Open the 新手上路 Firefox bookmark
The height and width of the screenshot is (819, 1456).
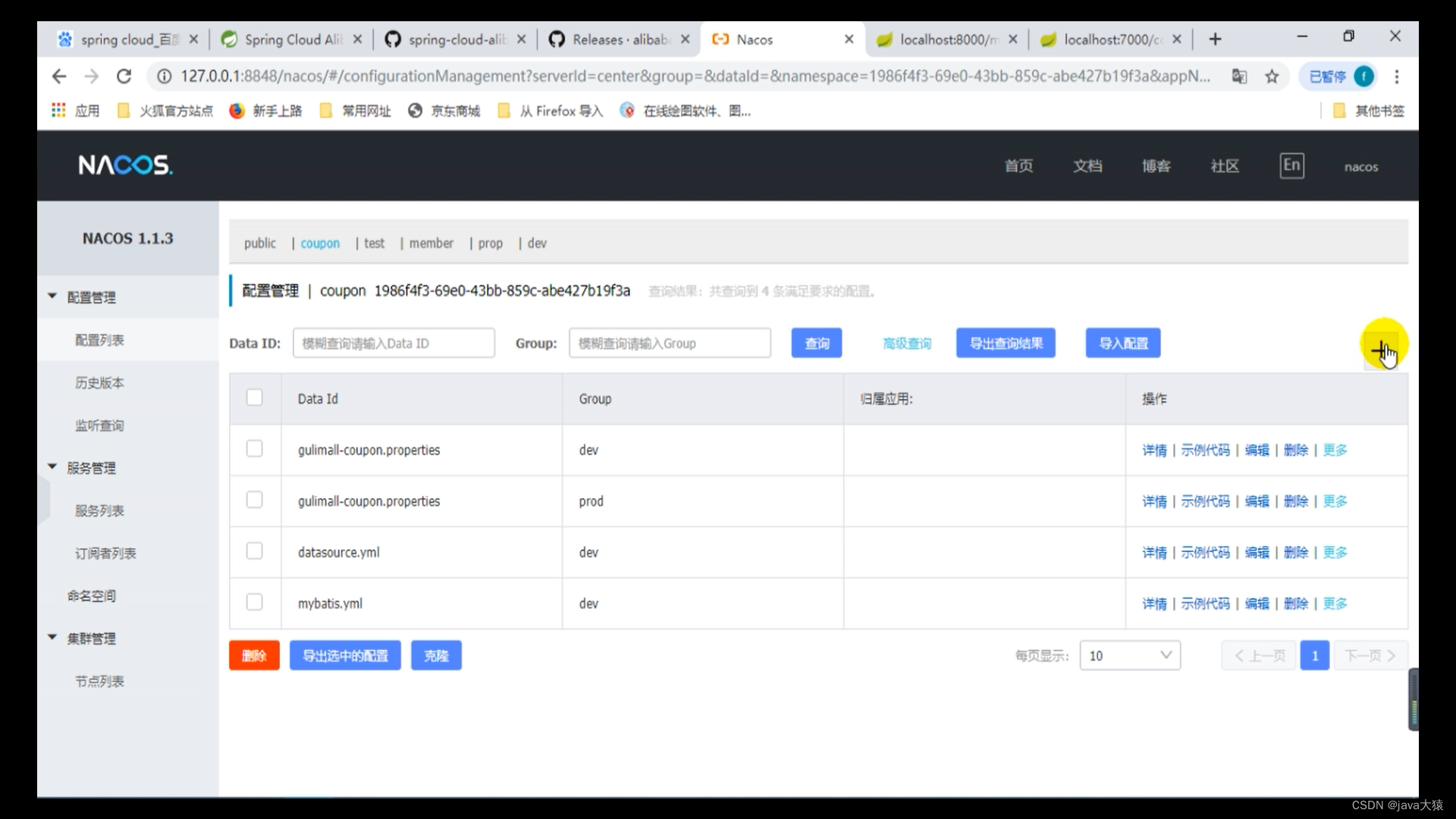pos(265,111)
